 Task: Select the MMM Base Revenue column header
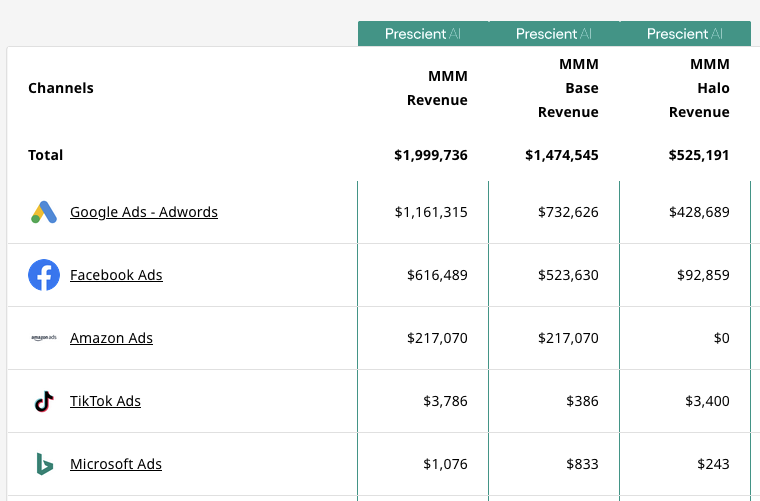click(x=568, y=88)
